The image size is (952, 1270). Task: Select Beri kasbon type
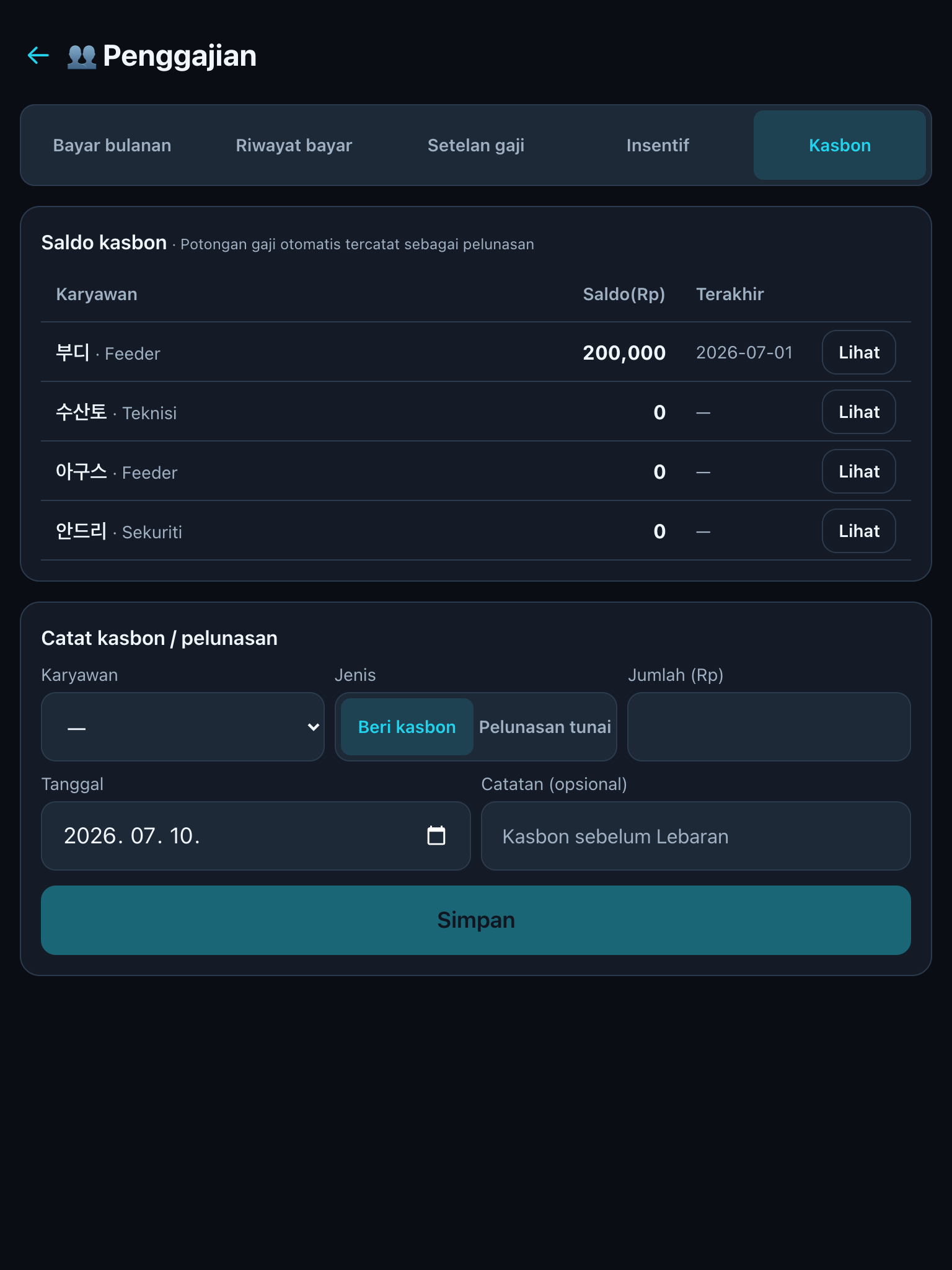click(x=407, y=727)
